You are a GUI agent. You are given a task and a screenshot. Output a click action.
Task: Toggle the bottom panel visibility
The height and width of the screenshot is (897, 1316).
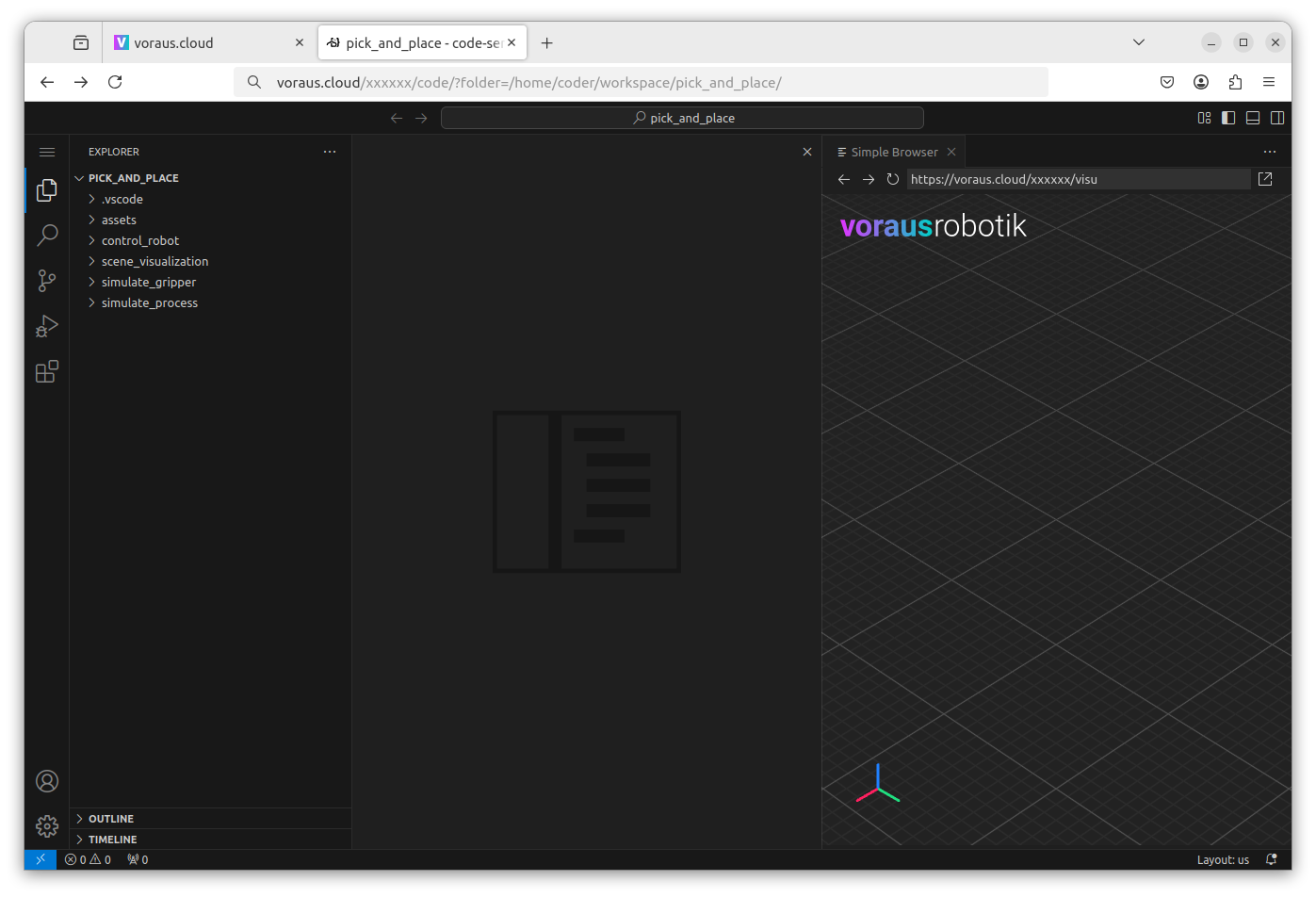[1253, 118]
